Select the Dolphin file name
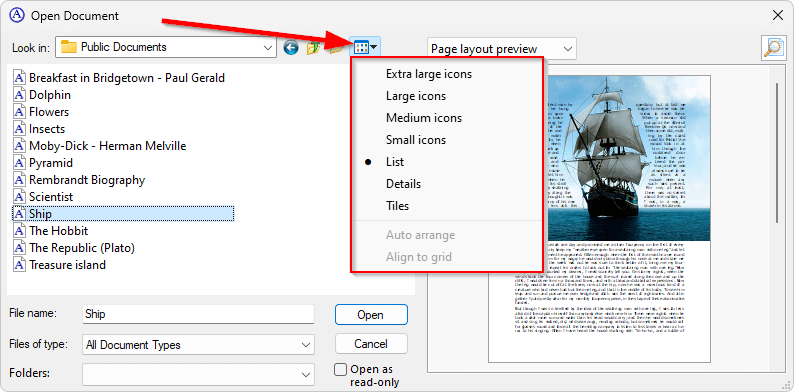Image resolution: width=794 pixels, height=392 pixels. tap(50, 95)
